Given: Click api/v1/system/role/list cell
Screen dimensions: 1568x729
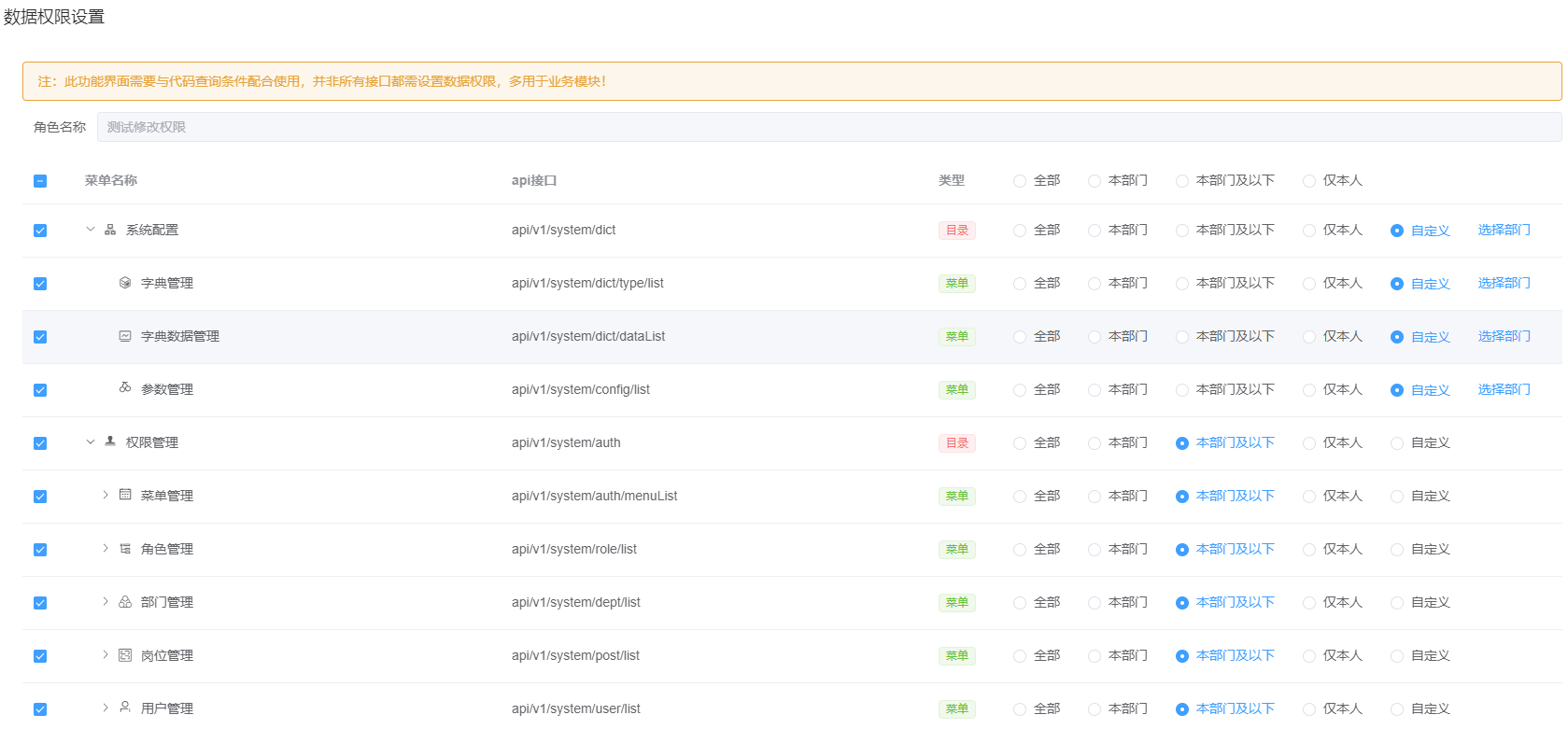Looking at the screenshot, I should [x=574, y=549].
